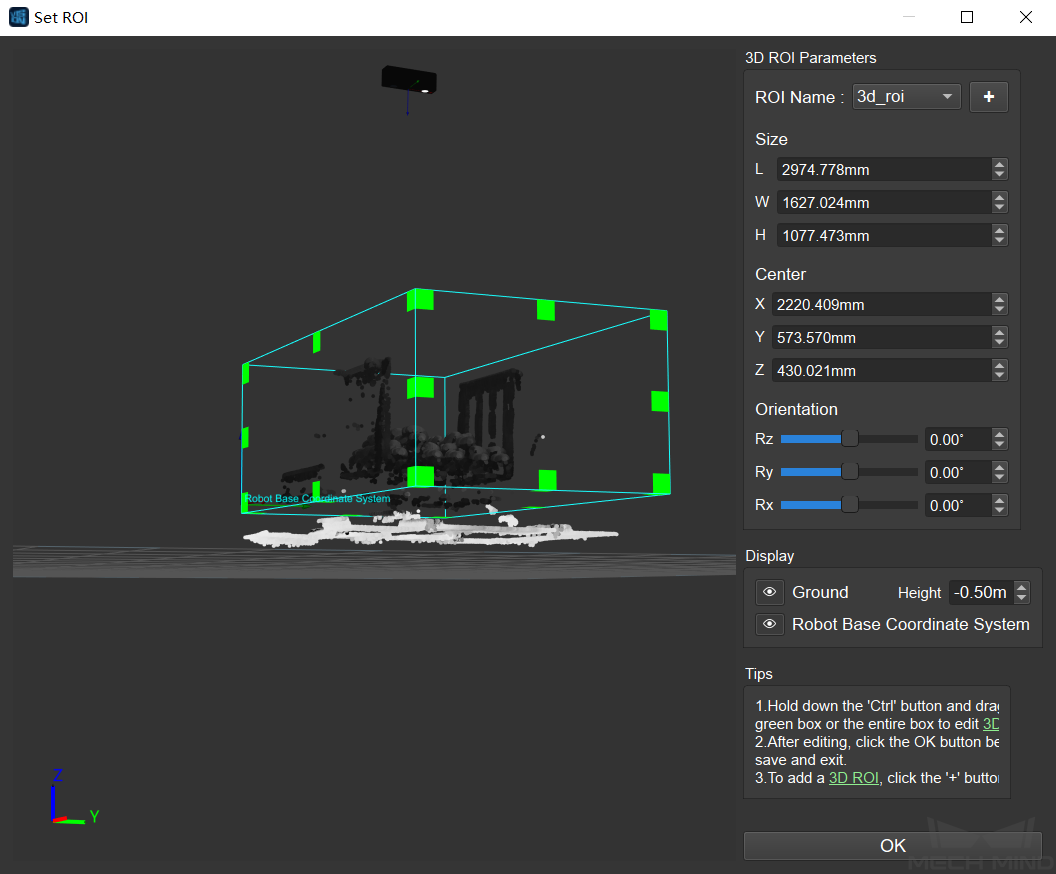This screenshot has height=874, width=1056.
Task: Increase Ground Height with up arrow
Action: 1021,587
